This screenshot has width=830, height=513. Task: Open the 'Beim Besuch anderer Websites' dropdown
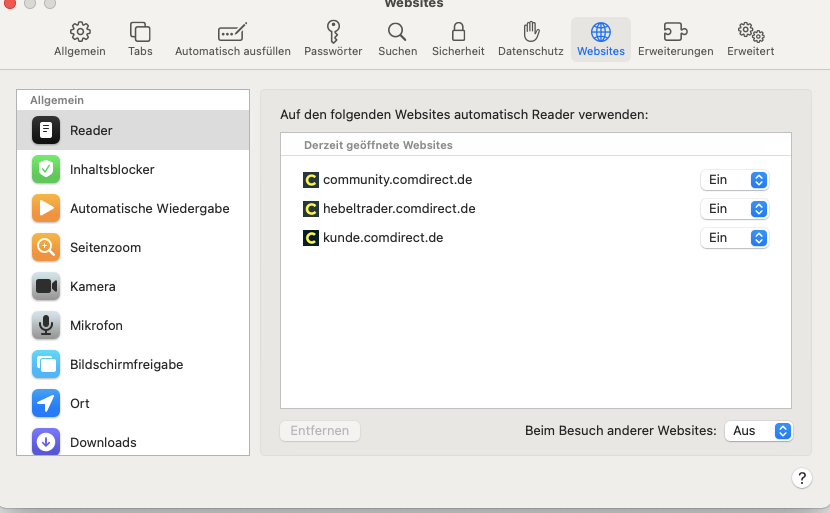(759, 431)
